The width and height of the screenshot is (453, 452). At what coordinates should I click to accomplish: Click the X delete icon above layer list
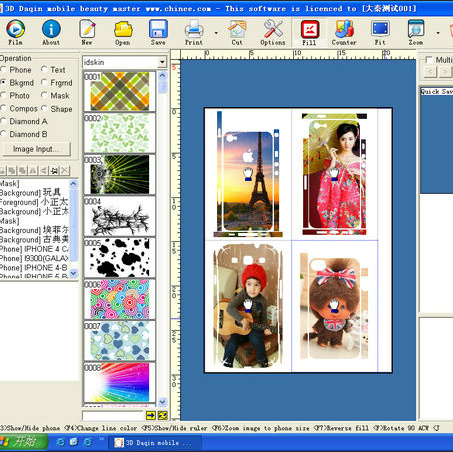(65, 171)
